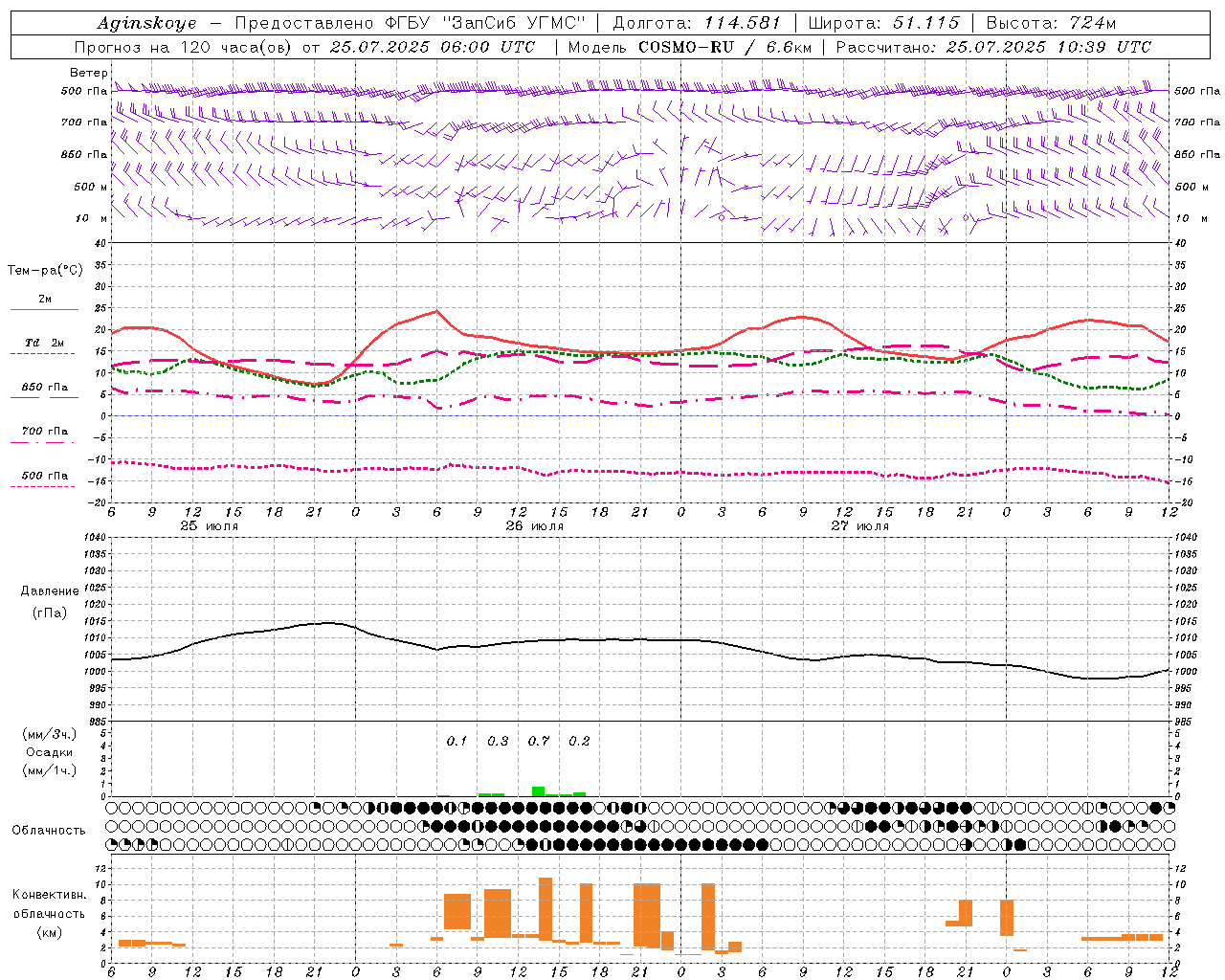Click the "(мм/3ч.)" precipitation unit label
1225x980 pixels.
[49, 734]
